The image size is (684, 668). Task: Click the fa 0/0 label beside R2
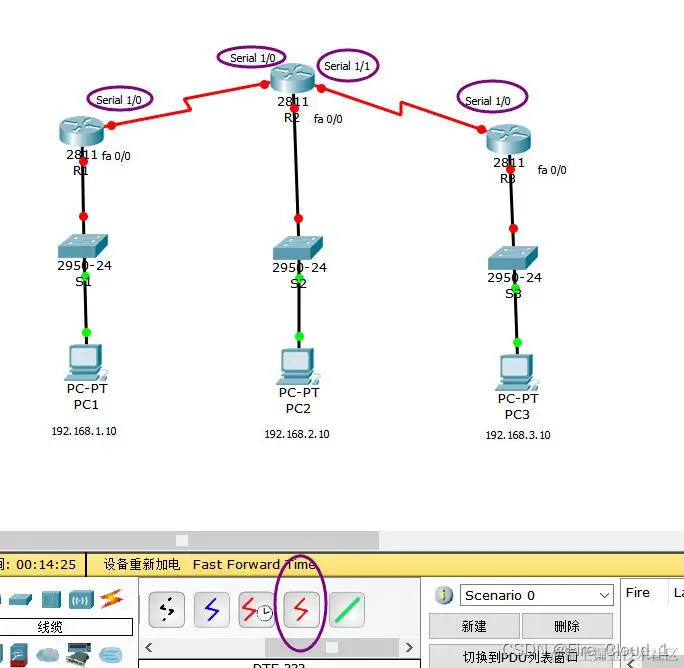328,119
